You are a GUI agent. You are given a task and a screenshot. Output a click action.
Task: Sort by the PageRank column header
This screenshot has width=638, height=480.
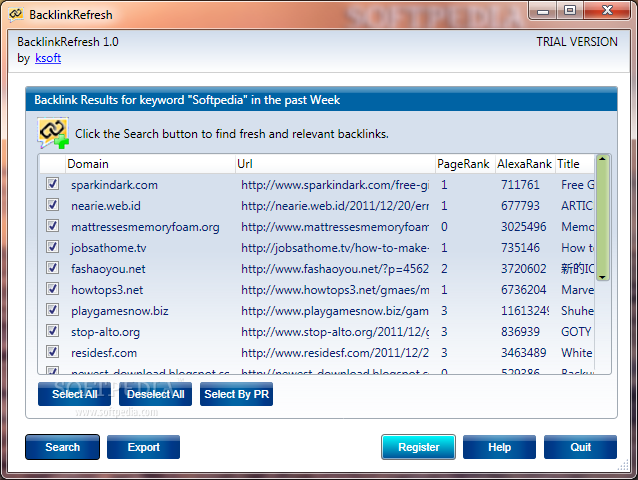coord(465,164)
